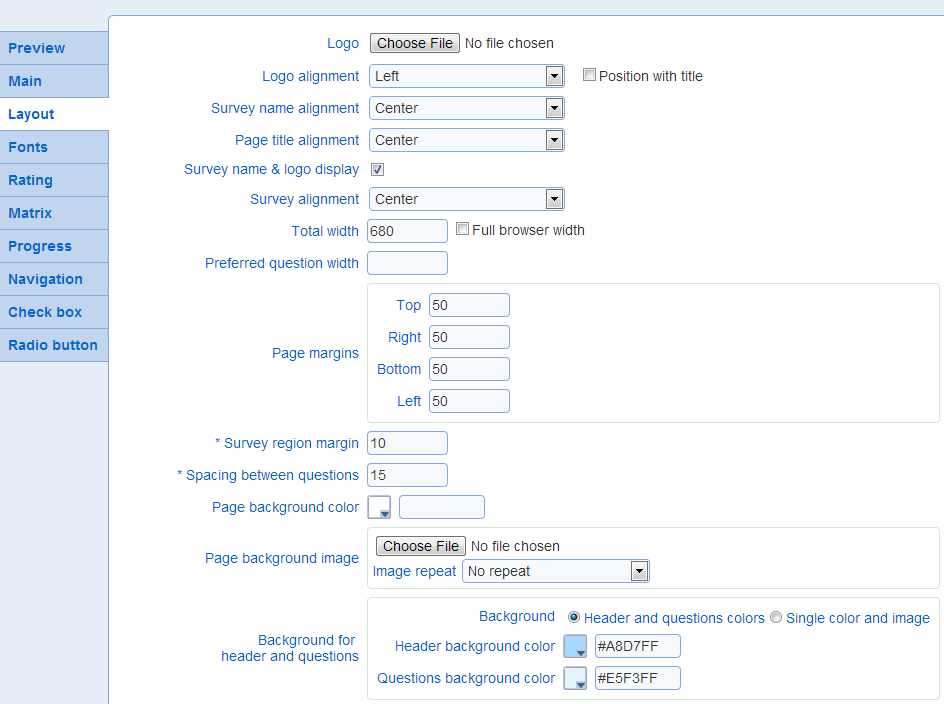Viewport: 944px width, 704px height.
Task: Uncheck Survey name & logo display
Action: tap(377, 170)
